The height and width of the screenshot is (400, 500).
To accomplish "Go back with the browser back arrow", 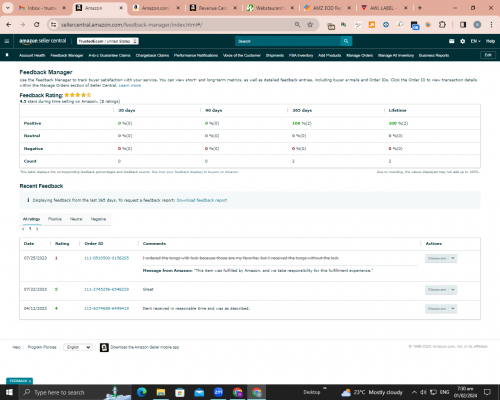I will (9, 25).
